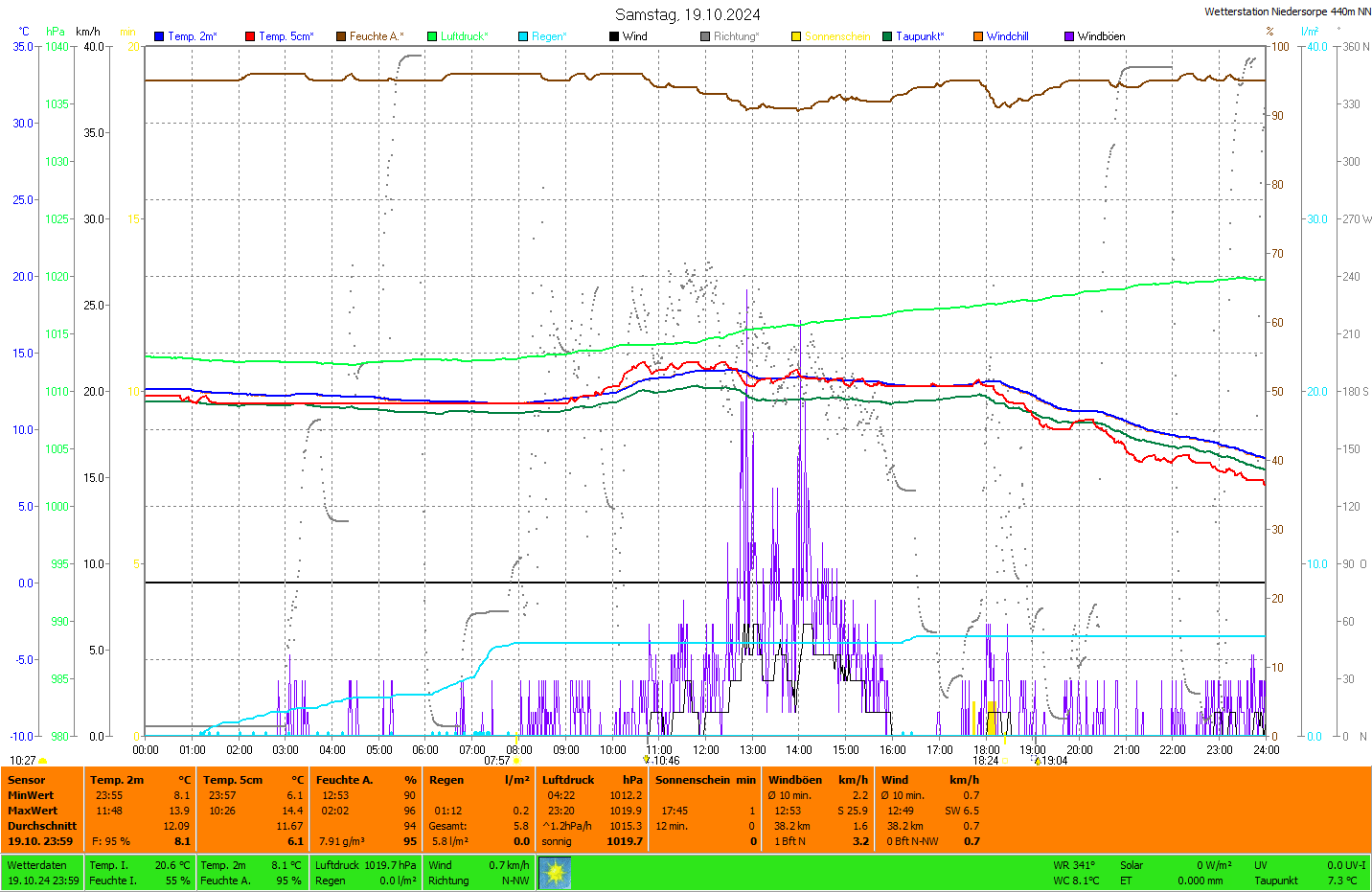Click the chart title Samstag, 19.10.2024
This screenshot has width=1372, height=892.
click(687, 14)
